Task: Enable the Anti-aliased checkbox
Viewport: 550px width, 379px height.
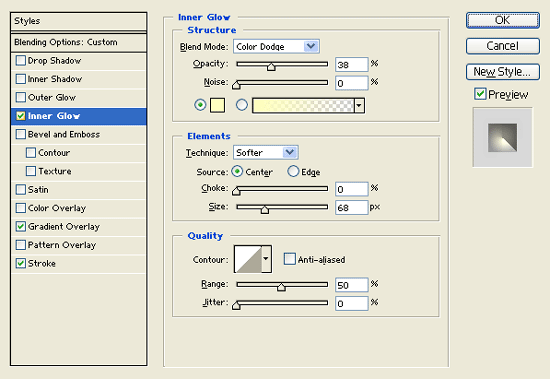Action: point(289,259)
